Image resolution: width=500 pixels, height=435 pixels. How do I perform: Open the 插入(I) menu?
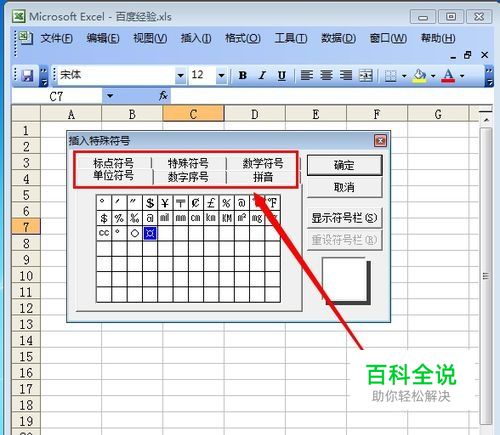coord(196,38)
